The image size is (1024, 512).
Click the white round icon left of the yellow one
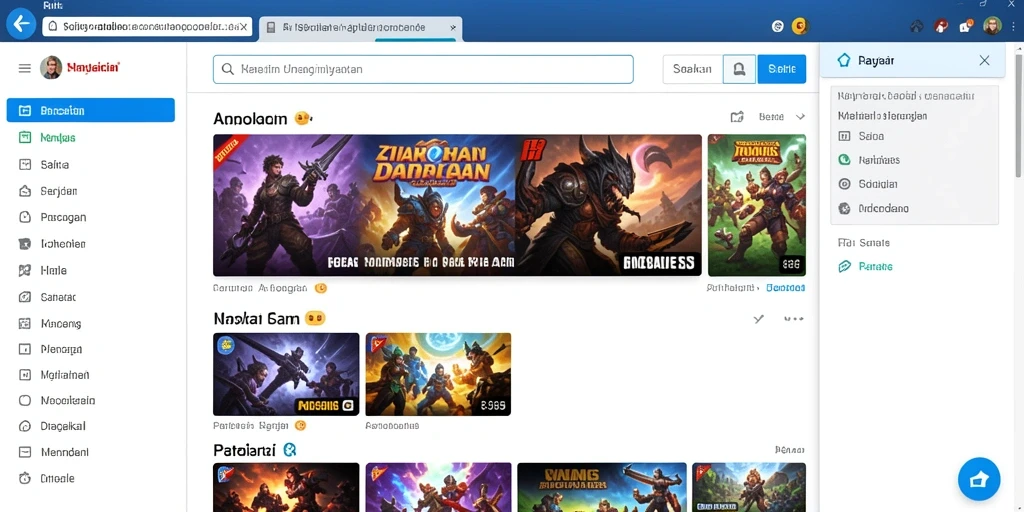pyautogui.click(x=777, y=26)
